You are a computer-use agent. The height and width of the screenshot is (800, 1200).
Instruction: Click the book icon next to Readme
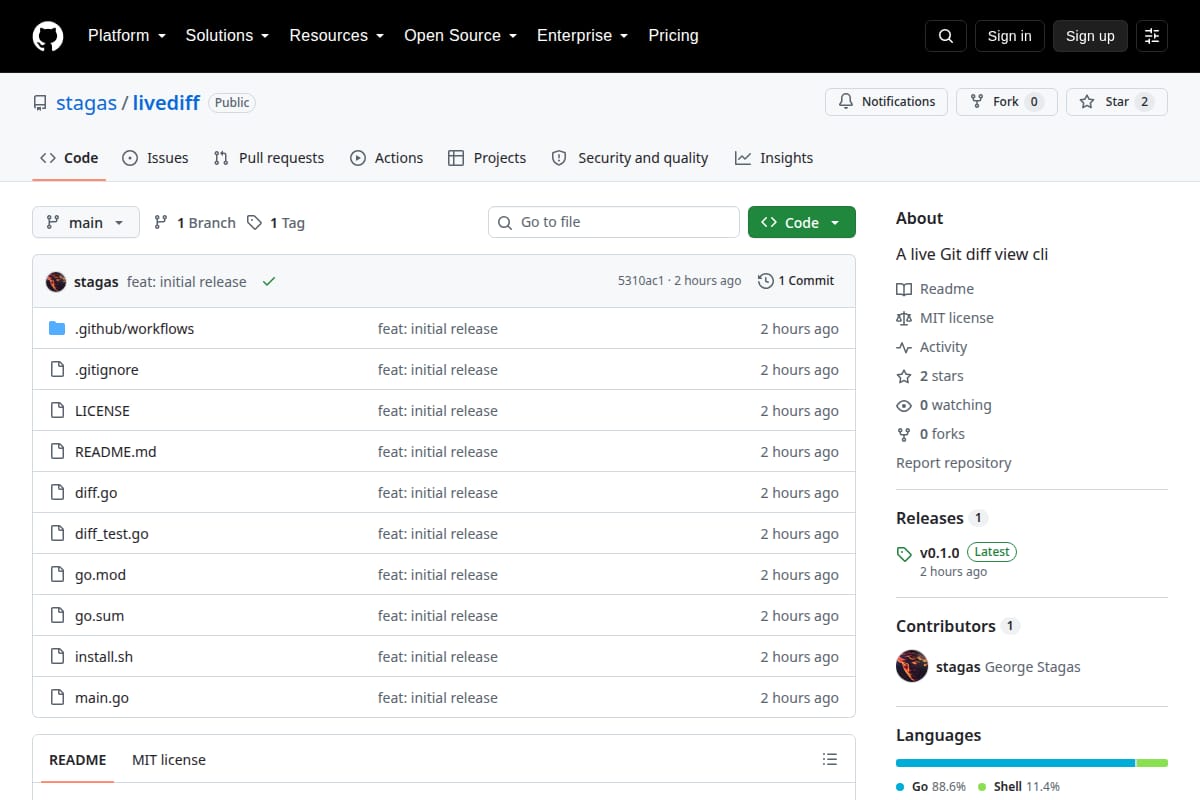click(904, 289)
